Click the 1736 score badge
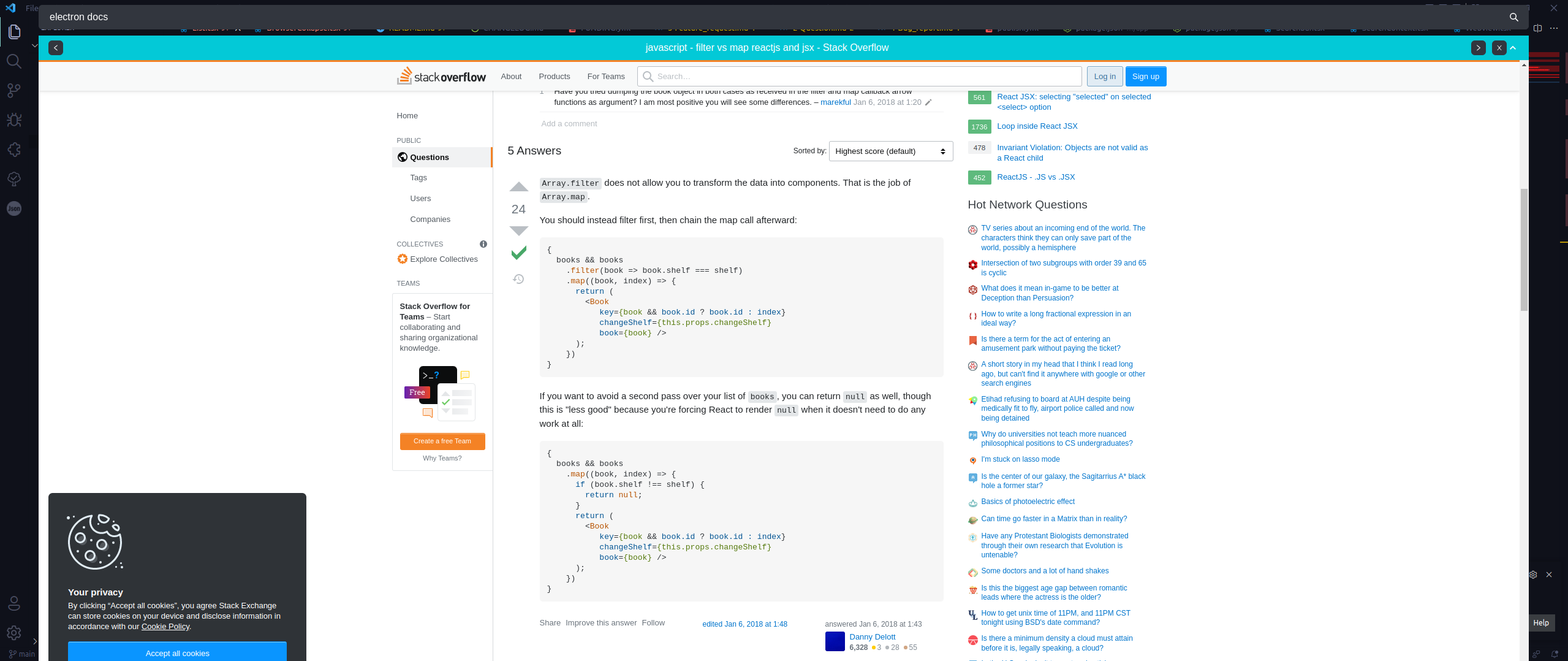Image resolution: width=1568 pixels, height=661 pixels. click(x=979, y=127)
